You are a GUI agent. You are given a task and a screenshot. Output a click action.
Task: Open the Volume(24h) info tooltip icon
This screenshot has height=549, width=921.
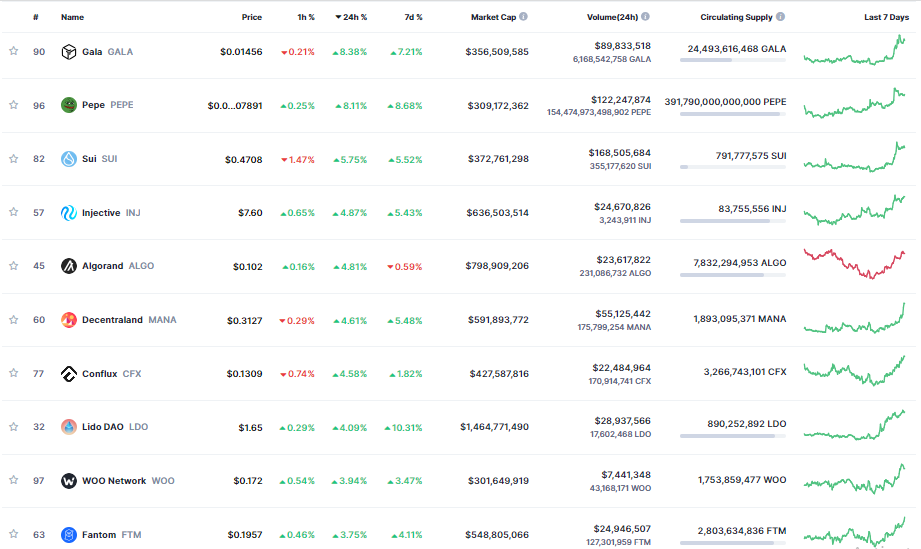pos(646,16)
